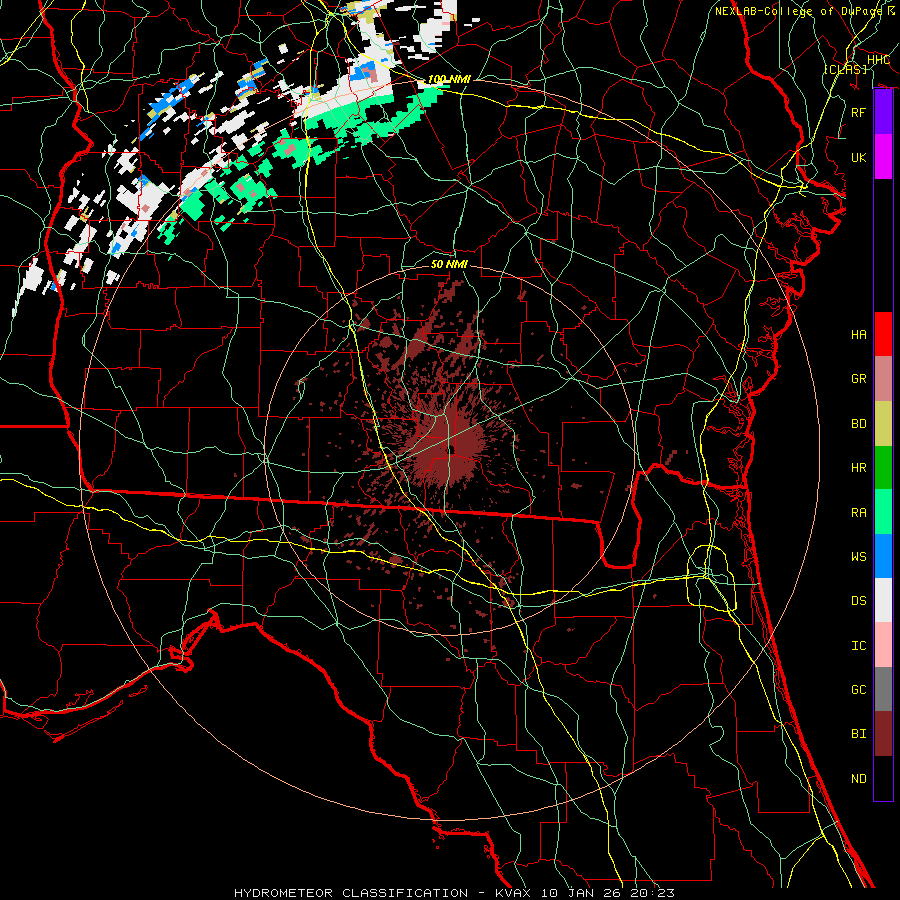The height and width of the screenshot is (900, 900).
Task: Click the gray GC legend swatch
Action: [x=883, y=689]
